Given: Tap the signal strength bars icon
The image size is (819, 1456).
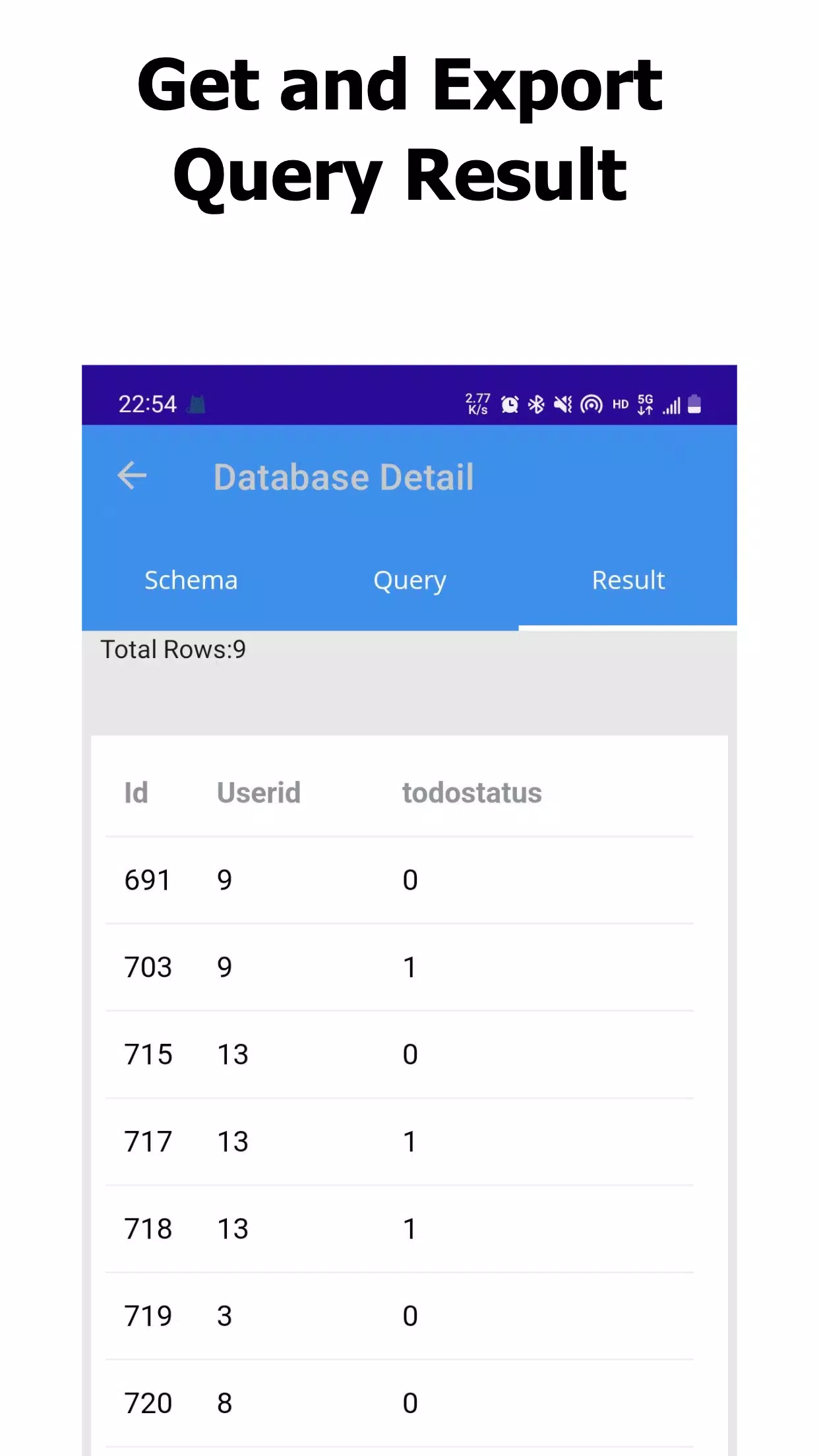Looking at the screenshot, I should click(672, 405).
